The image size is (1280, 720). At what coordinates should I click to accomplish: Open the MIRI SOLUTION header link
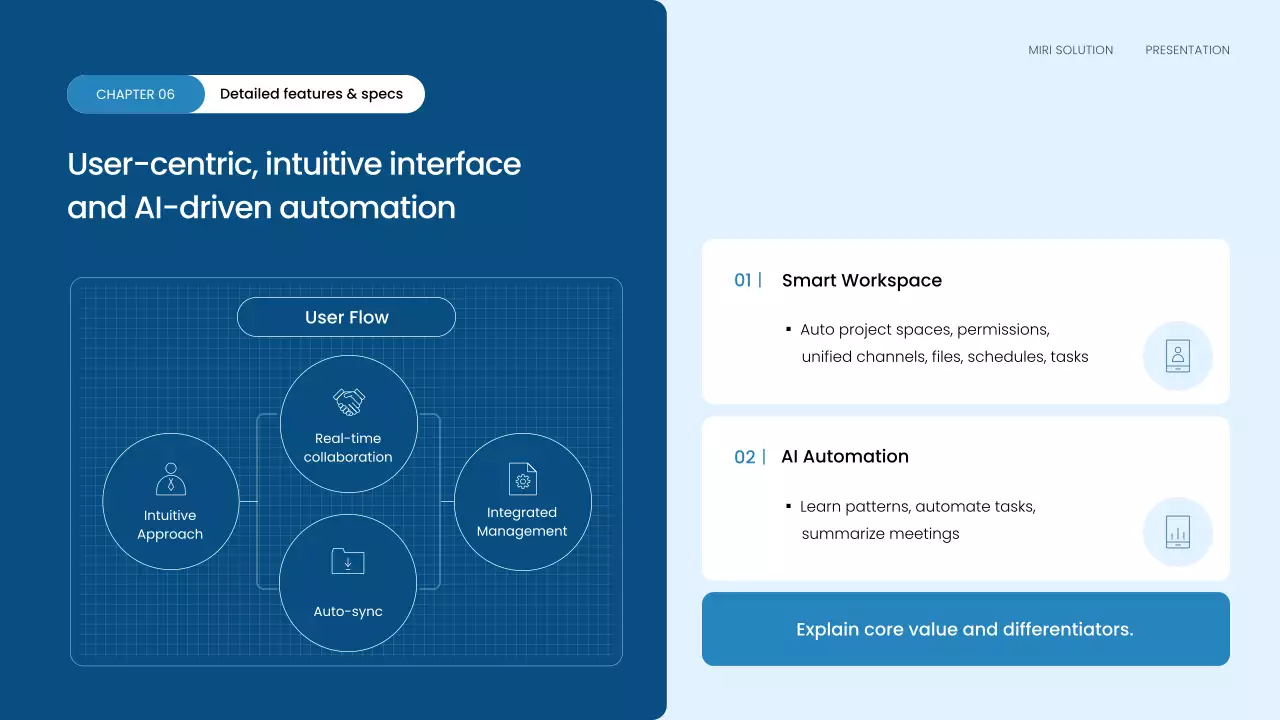point(1070,50)
